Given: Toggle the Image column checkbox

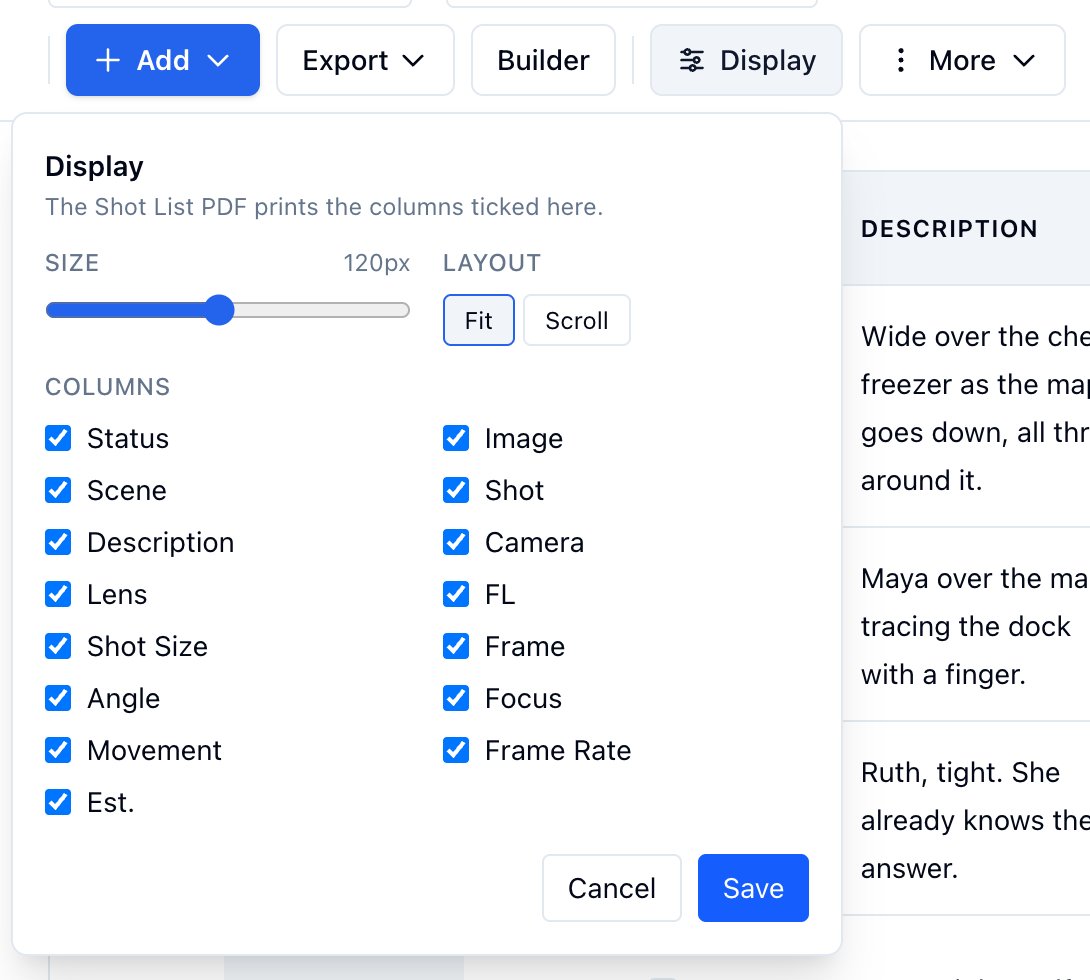Looking at the screenshot, I should click(x=456, y=439).
